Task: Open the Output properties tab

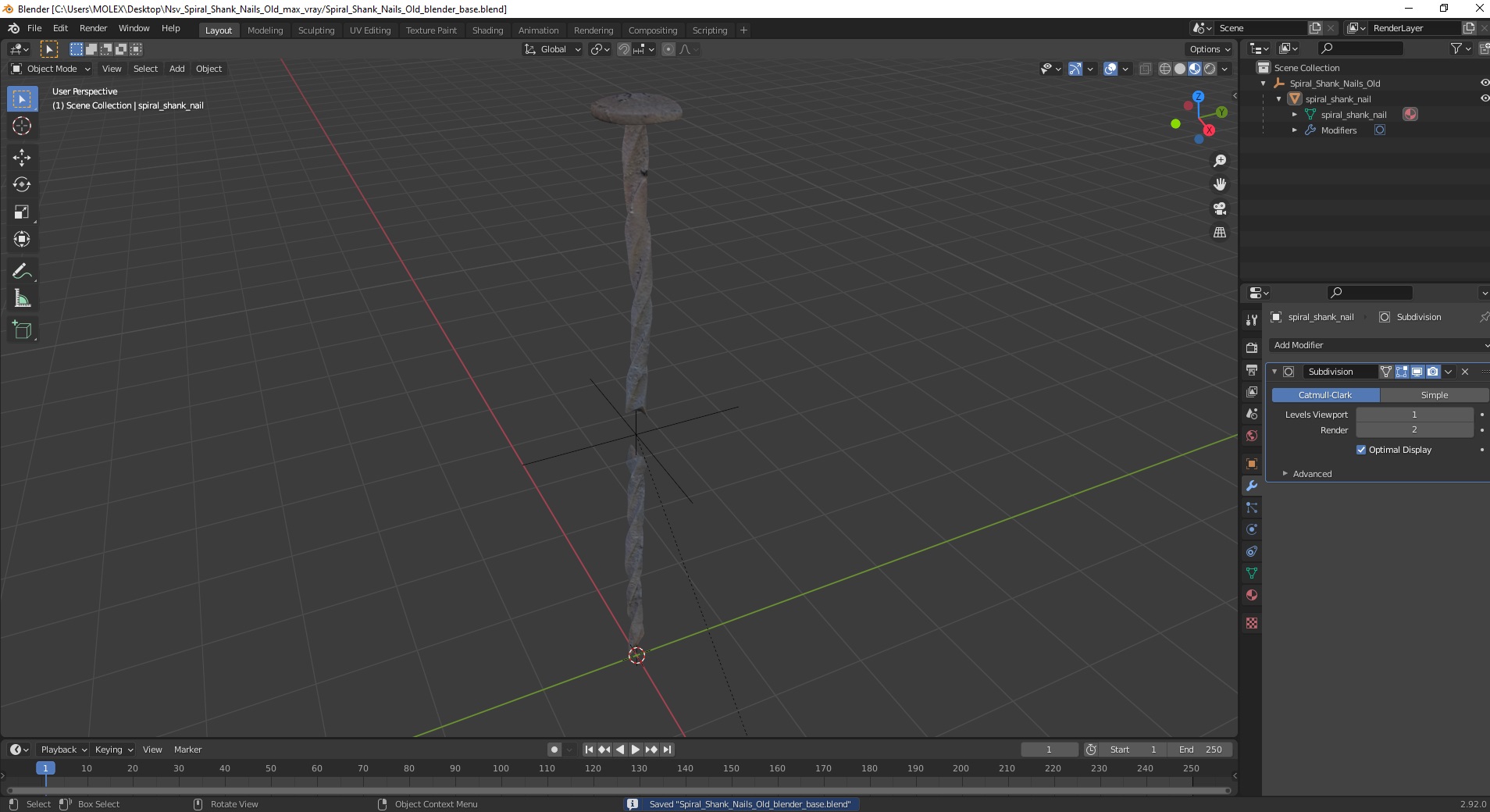Action: (1252, 370)
